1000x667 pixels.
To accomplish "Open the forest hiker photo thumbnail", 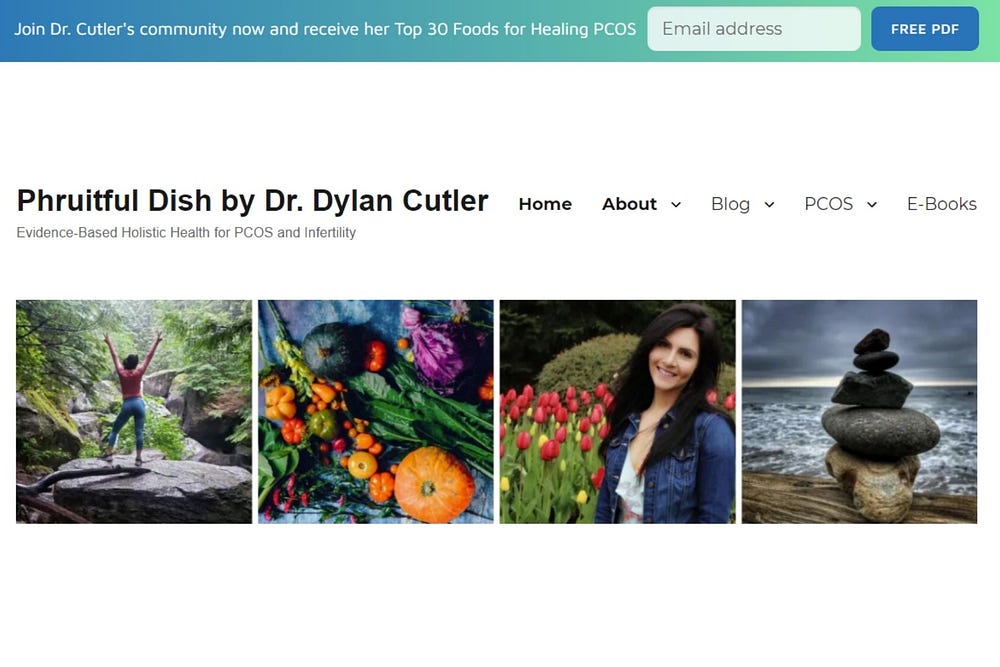I will [x=134, y=412].
